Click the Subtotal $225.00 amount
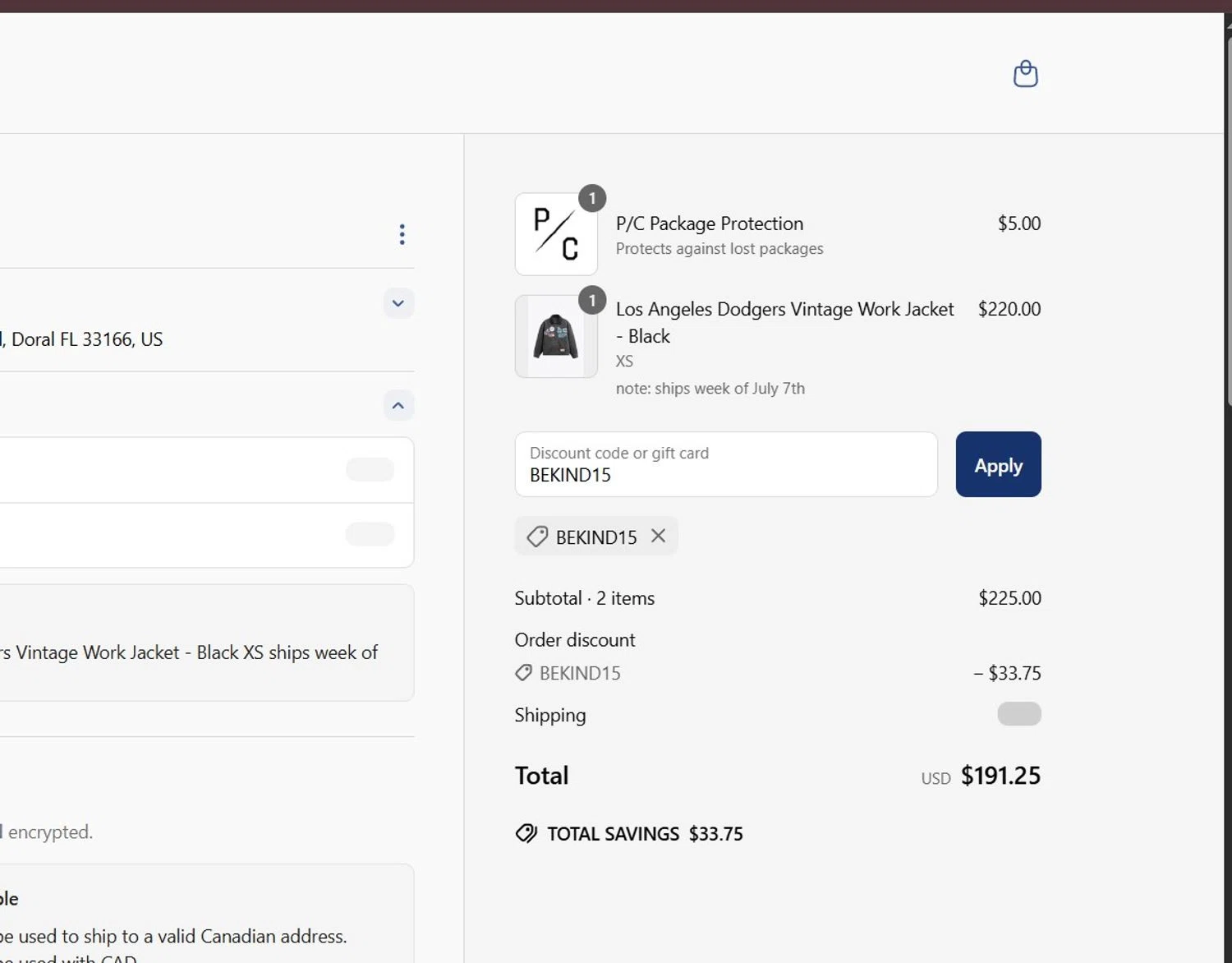 coord(1009,598)
